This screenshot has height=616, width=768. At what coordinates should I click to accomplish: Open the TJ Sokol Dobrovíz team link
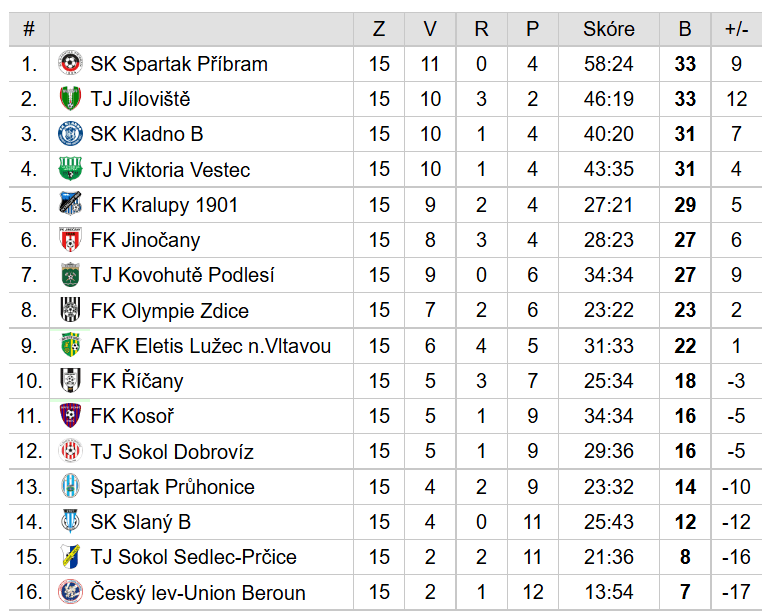tap(172, 451)
